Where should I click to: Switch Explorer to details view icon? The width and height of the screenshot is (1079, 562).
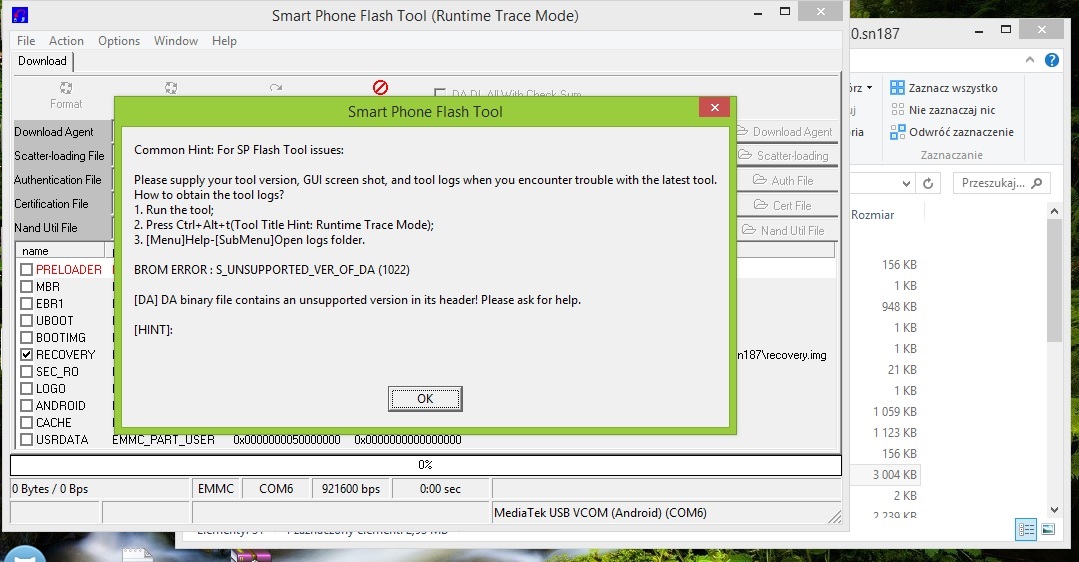pos(1025,530)
